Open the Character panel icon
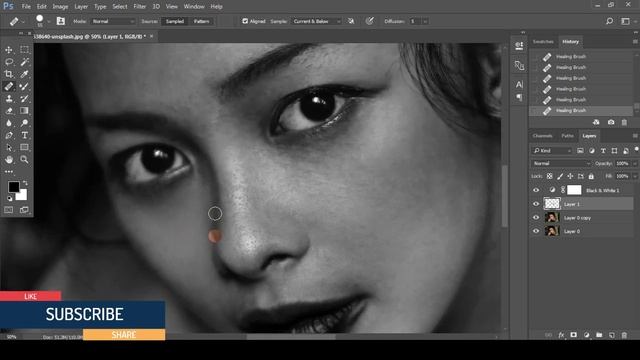The height and width of the screenshot is (360, 640). click(519, 84)
